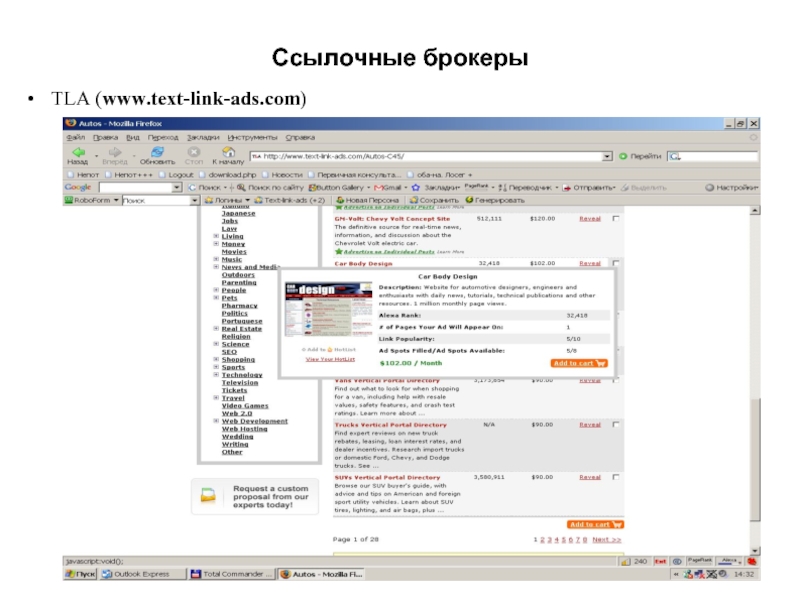Click the Car Body Design thumbnail
Image resolution: width=800 pixels, height=600 pixels.
pos(329,309)
